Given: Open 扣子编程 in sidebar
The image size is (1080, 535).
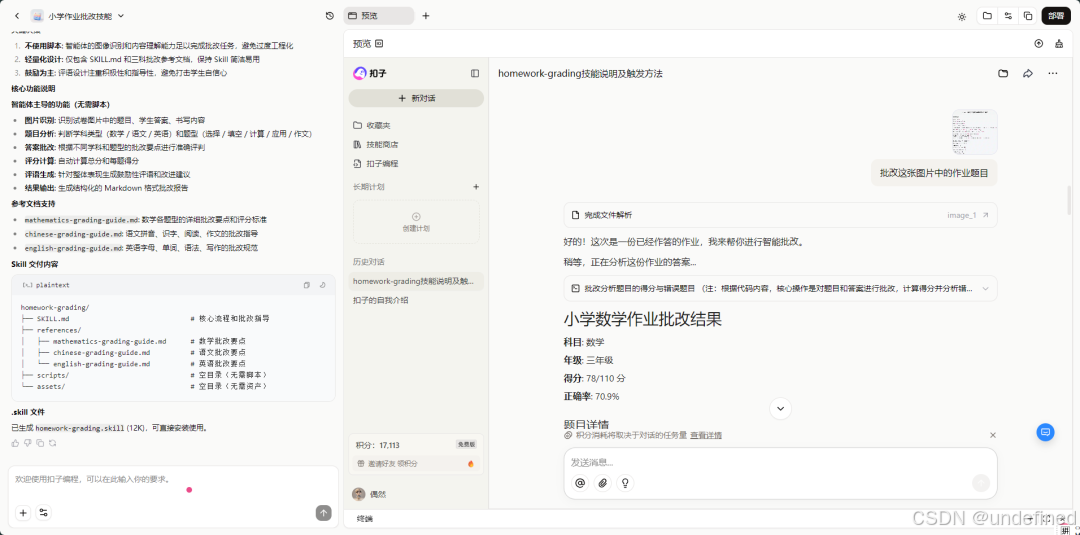Looking at the screenshot, I should click(x=375, y=164).
